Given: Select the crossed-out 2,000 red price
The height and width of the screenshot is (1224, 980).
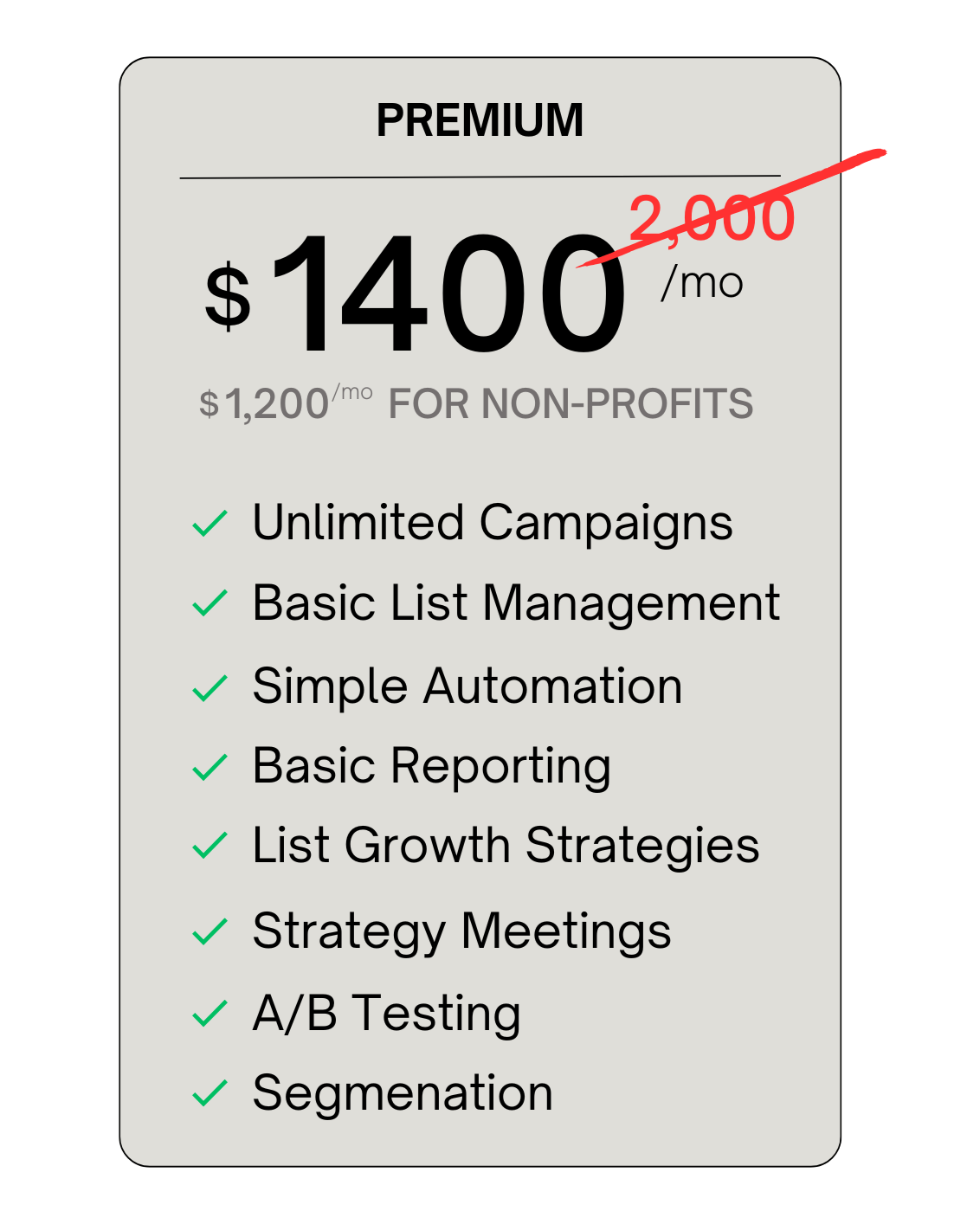Looking at the screenshot, I should click(712, 217).
